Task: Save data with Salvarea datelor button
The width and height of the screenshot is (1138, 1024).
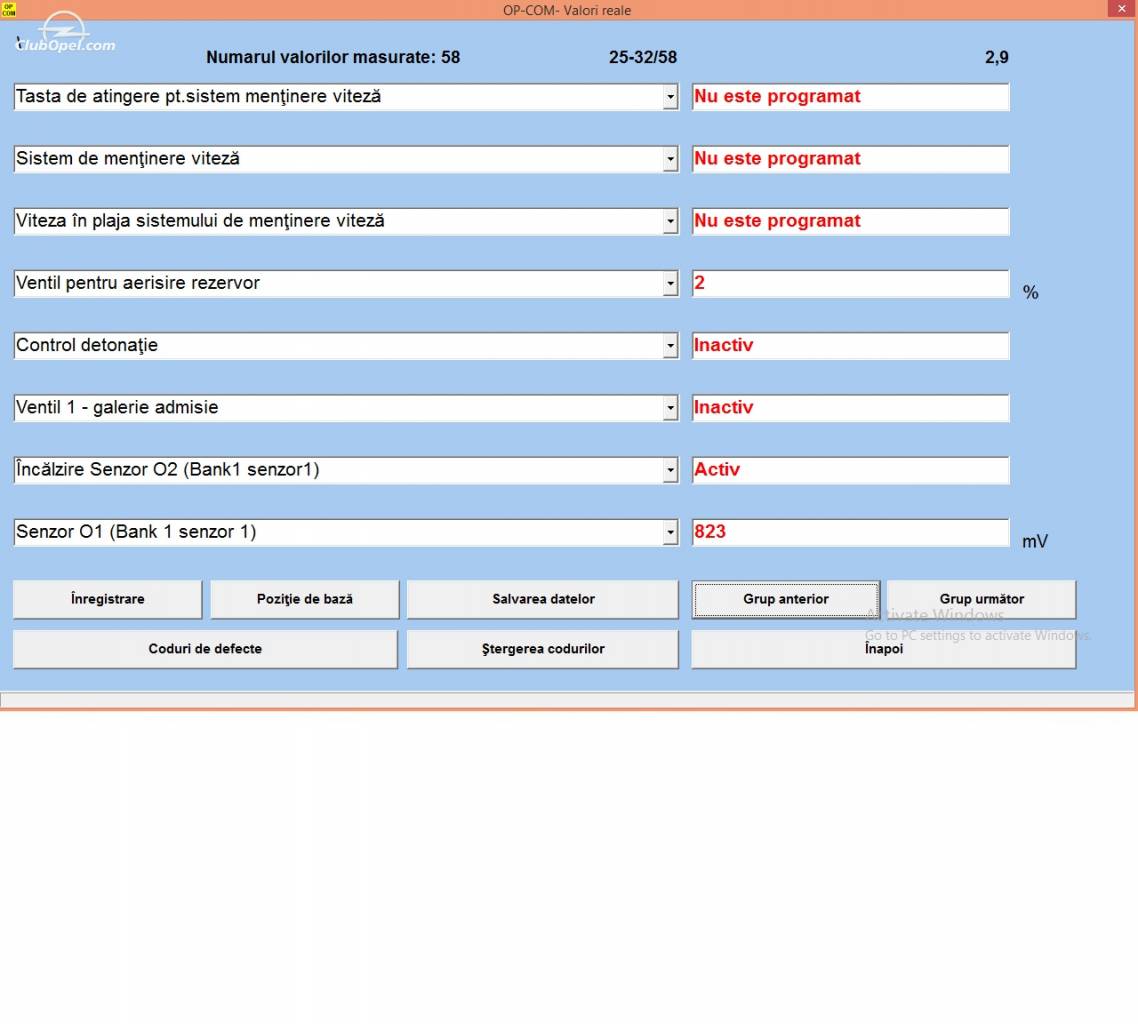Action: point(543,599)
